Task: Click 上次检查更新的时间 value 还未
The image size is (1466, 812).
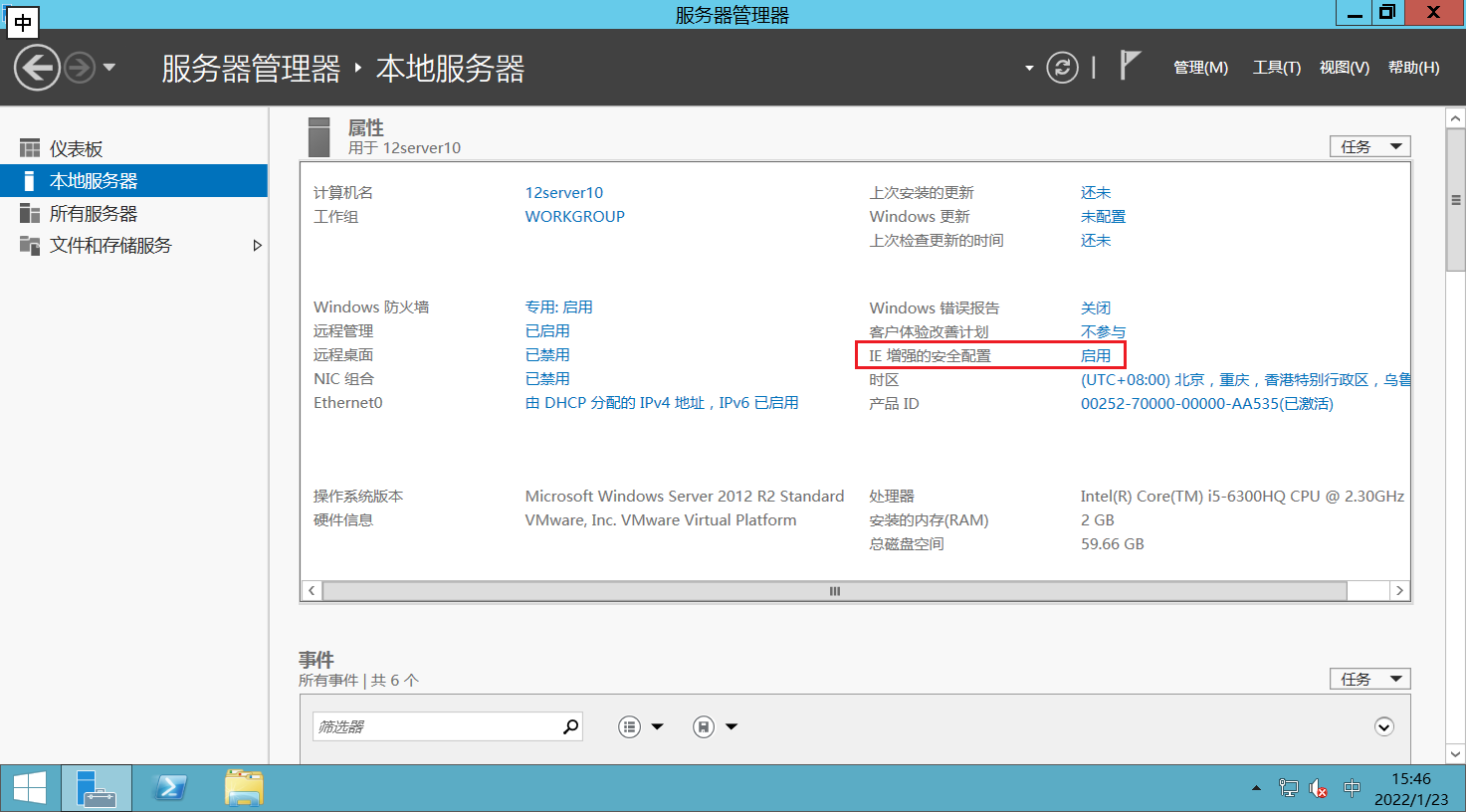Action: pos(1096,241)
